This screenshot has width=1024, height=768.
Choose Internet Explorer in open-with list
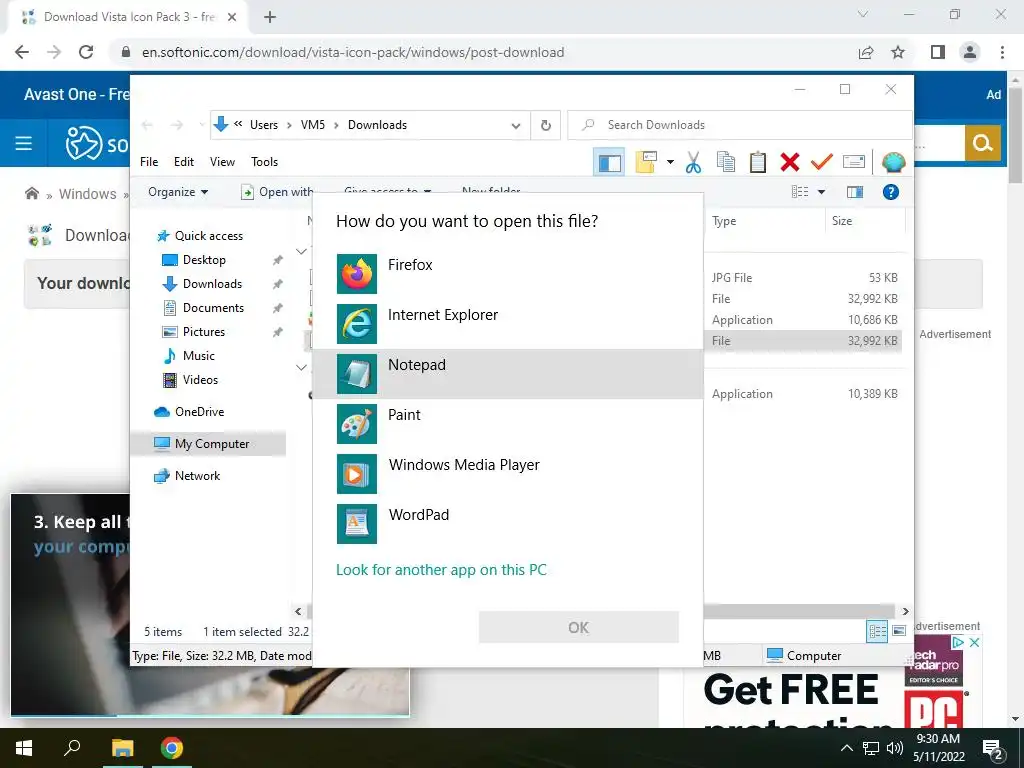508,324
